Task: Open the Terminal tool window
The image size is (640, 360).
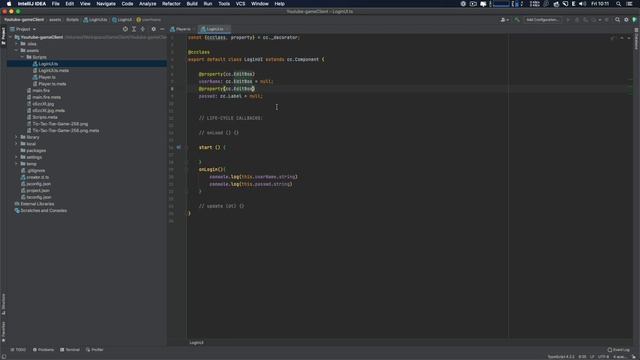Action: tap(70, 350)
